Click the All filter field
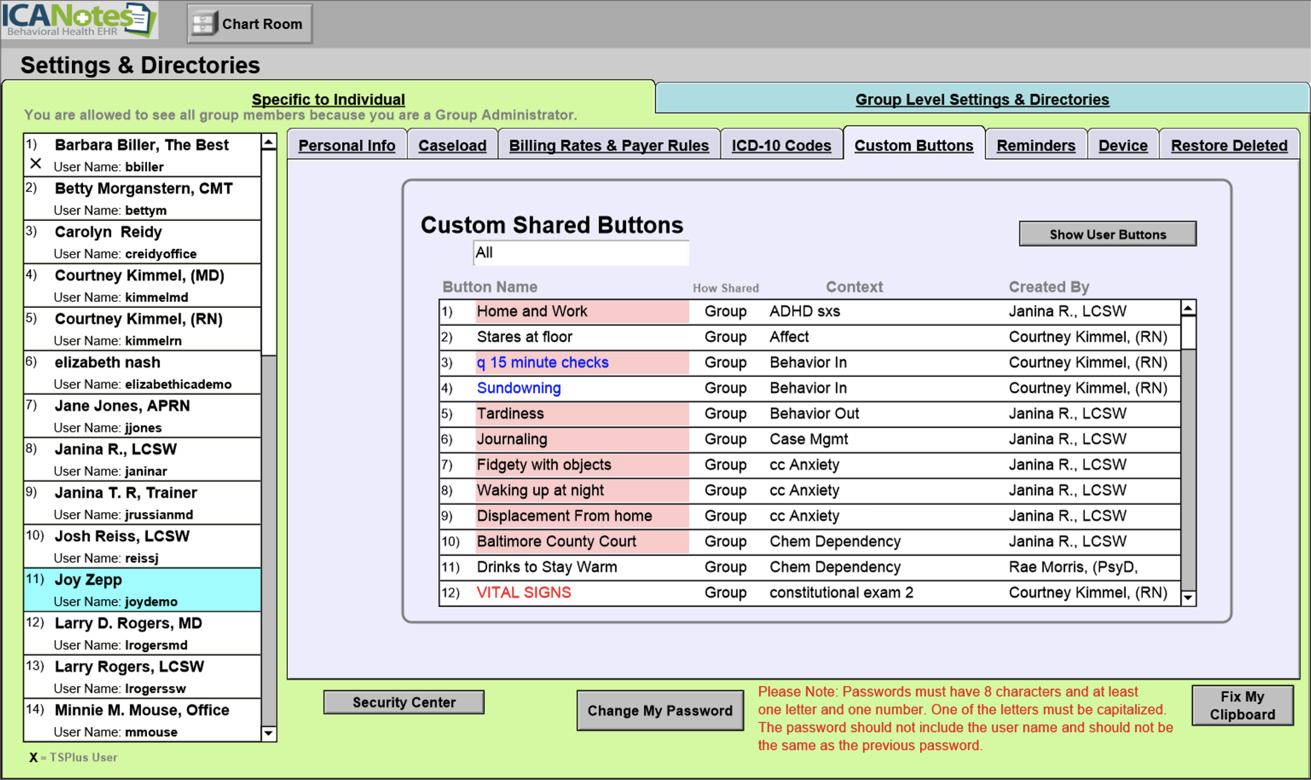This screenshot has height=780, width=1311. point(580,253)
